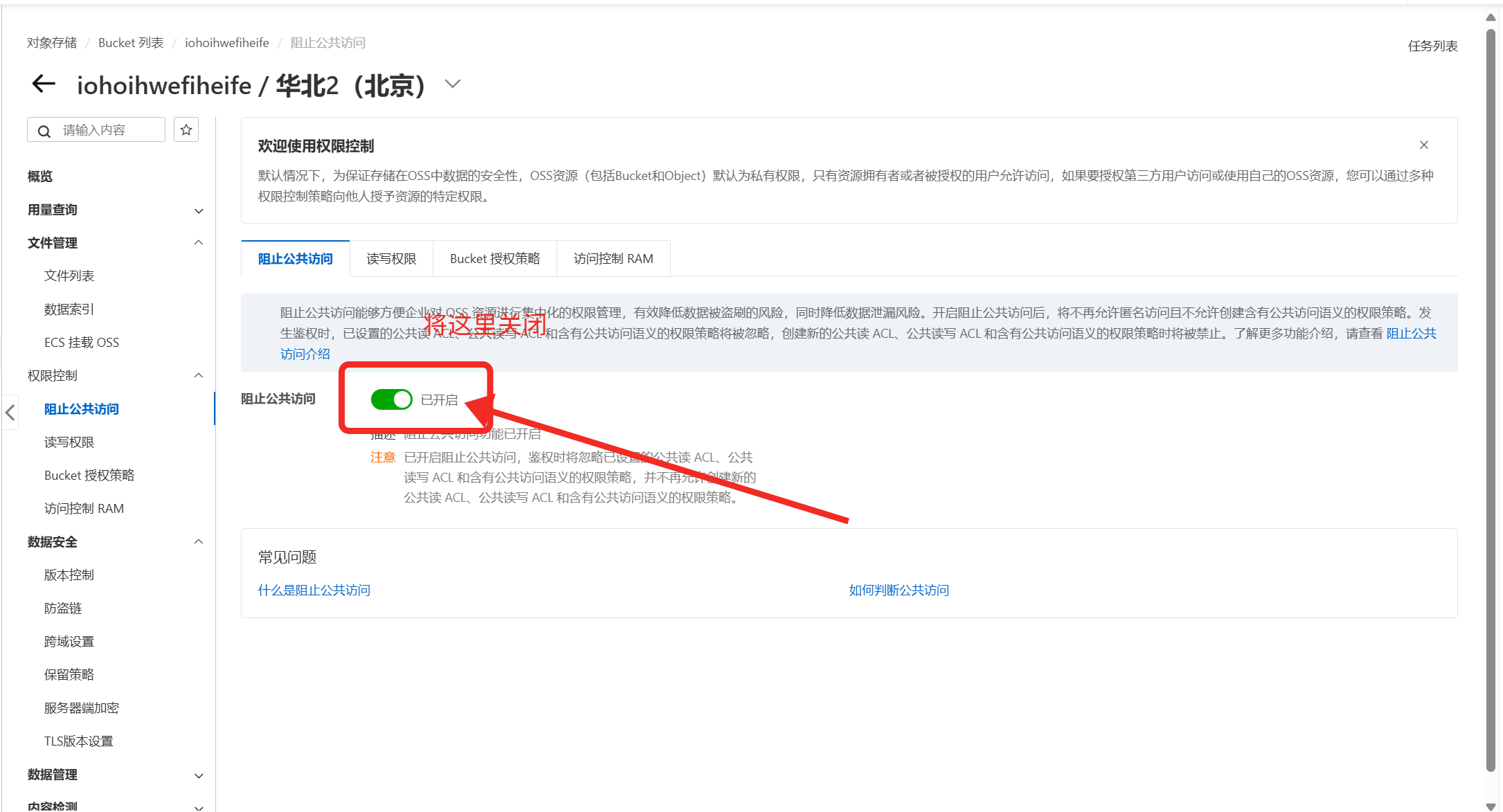
Task: Open the Bucket 授权策略 tab
Action: [x=495, y=258]
